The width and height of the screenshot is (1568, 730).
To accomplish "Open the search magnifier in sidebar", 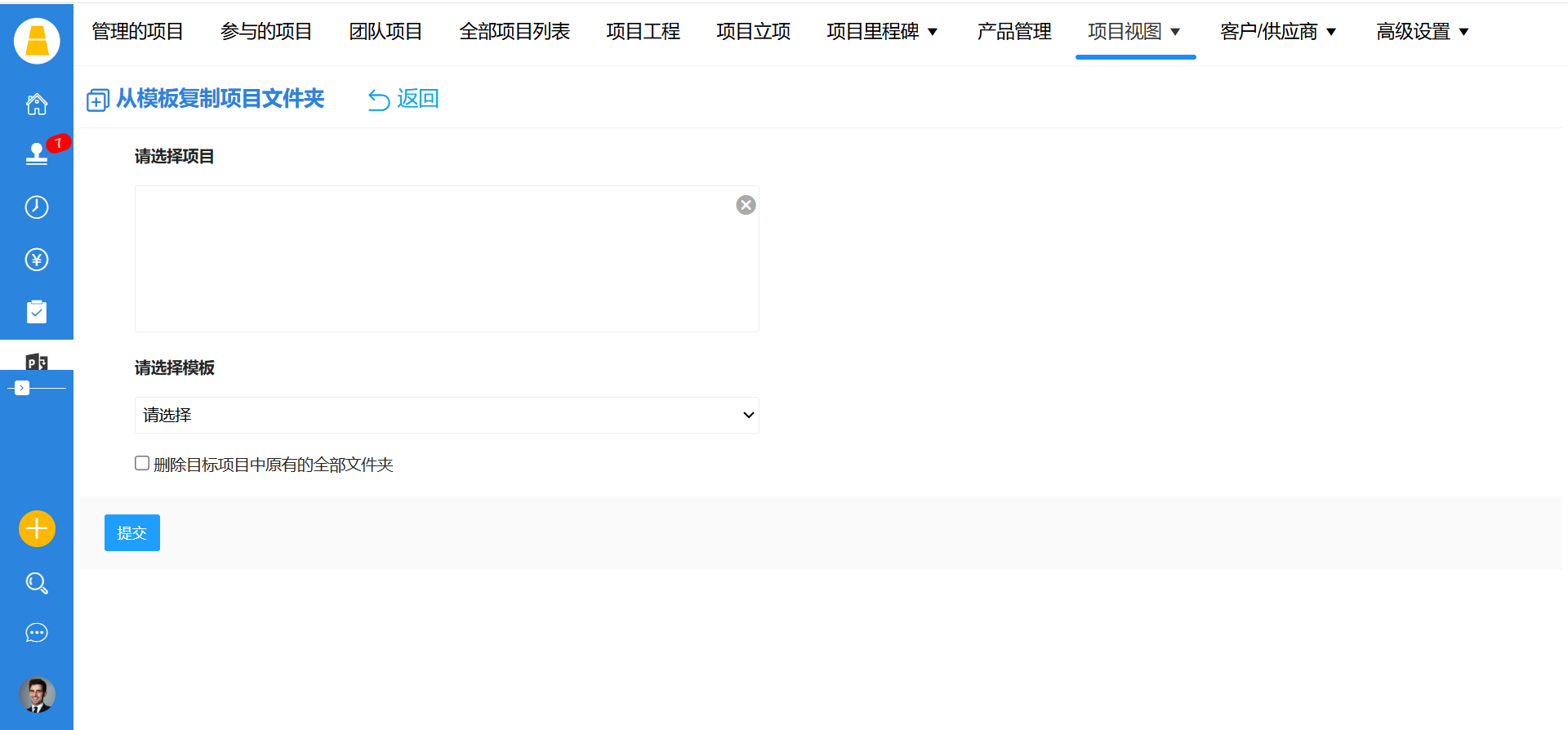I will pyautogui.click(x=37, y=583).
